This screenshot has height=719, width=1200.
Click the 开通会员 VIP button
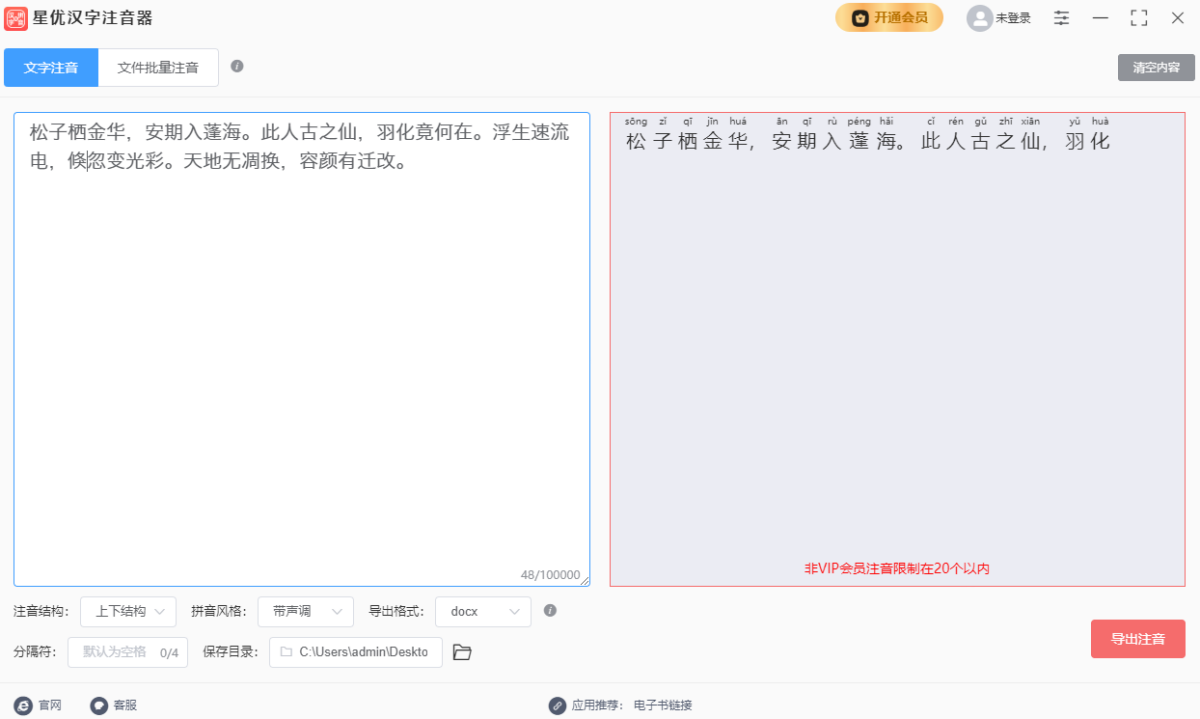(x=889, y=18)
